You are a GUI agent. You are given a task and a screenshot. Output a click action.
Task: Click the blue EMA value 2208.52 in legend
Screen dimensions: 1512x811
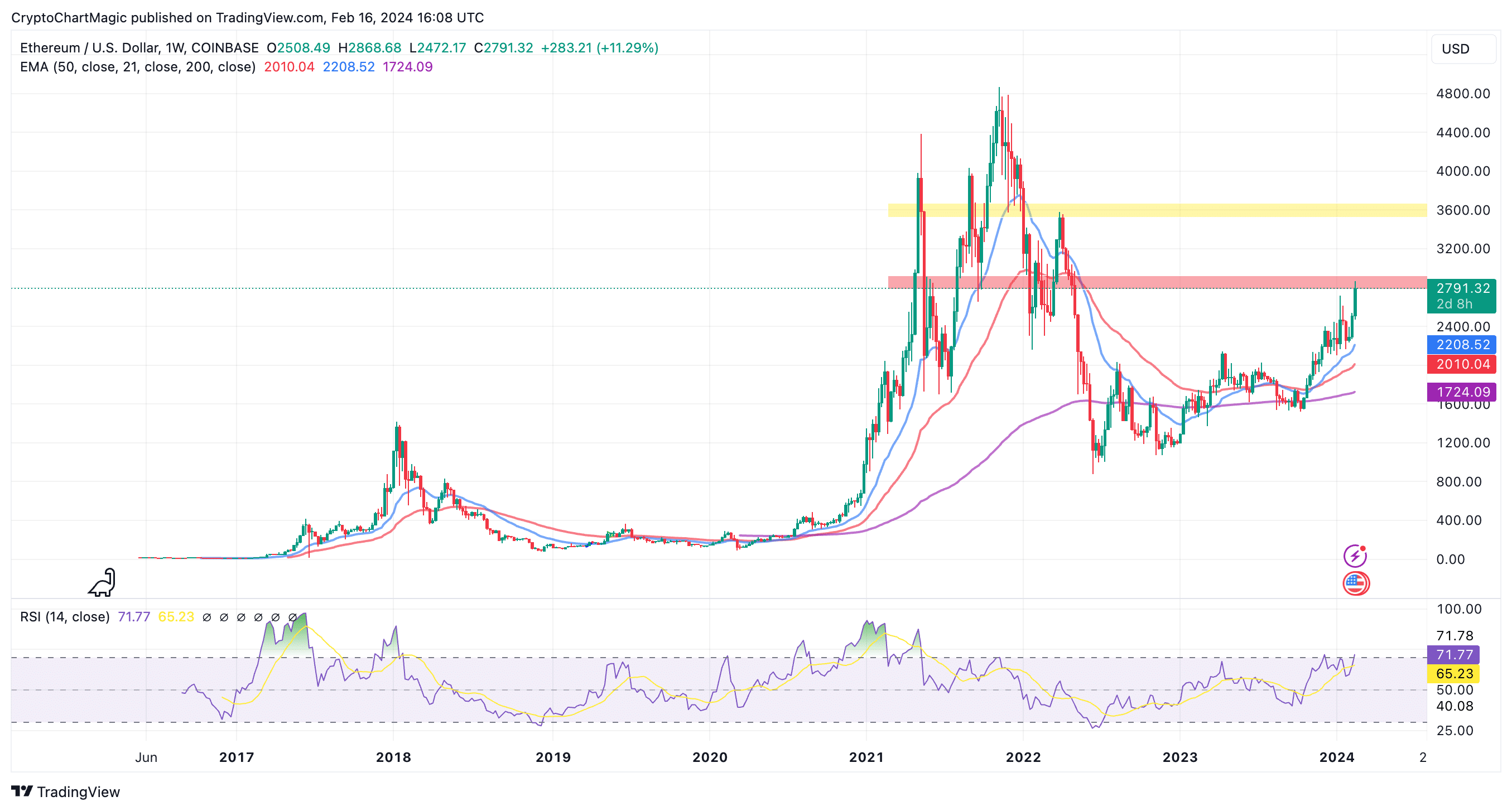point(349,67)
